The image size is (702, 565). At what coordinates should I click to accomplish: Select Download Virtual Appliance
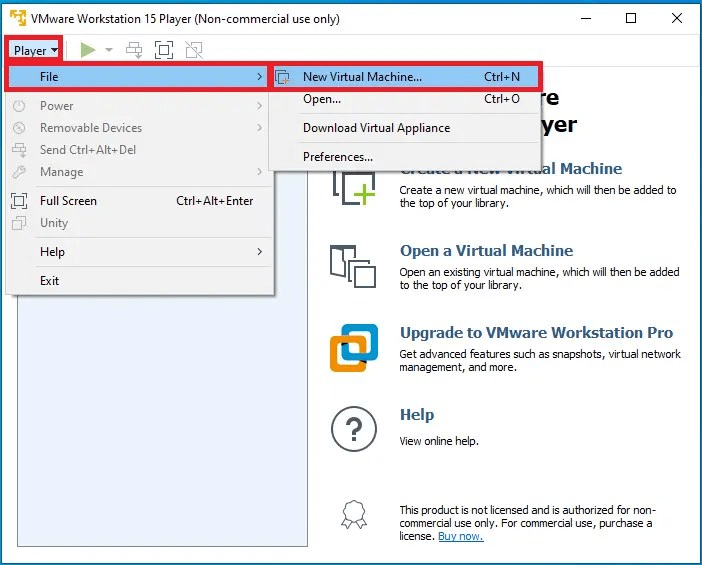(x=406, y=128)
